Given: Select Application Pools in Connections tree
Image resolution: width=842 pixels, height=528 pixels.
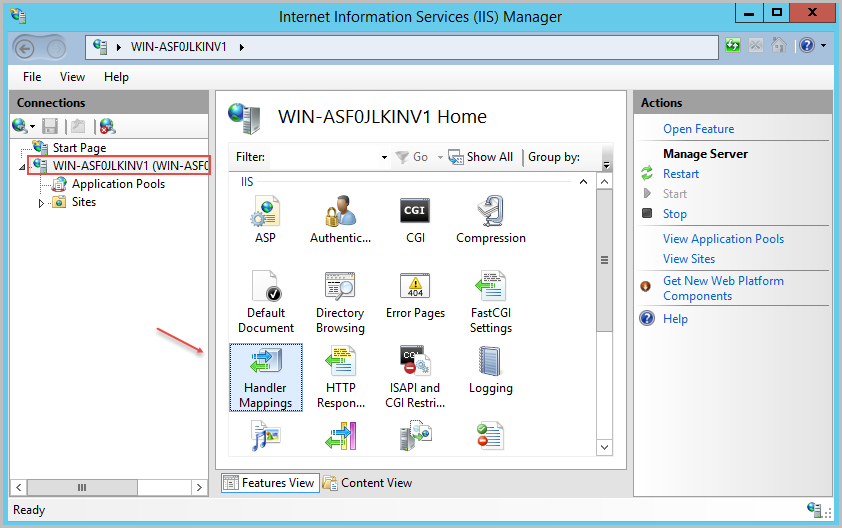Looking at the screenshot, I should click(118, 184).
